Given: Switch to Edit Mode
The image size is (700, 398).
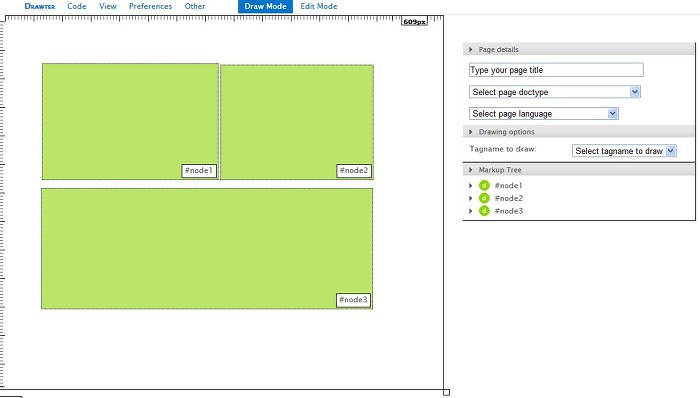Looking at the screenshot, I should point(319,6).
